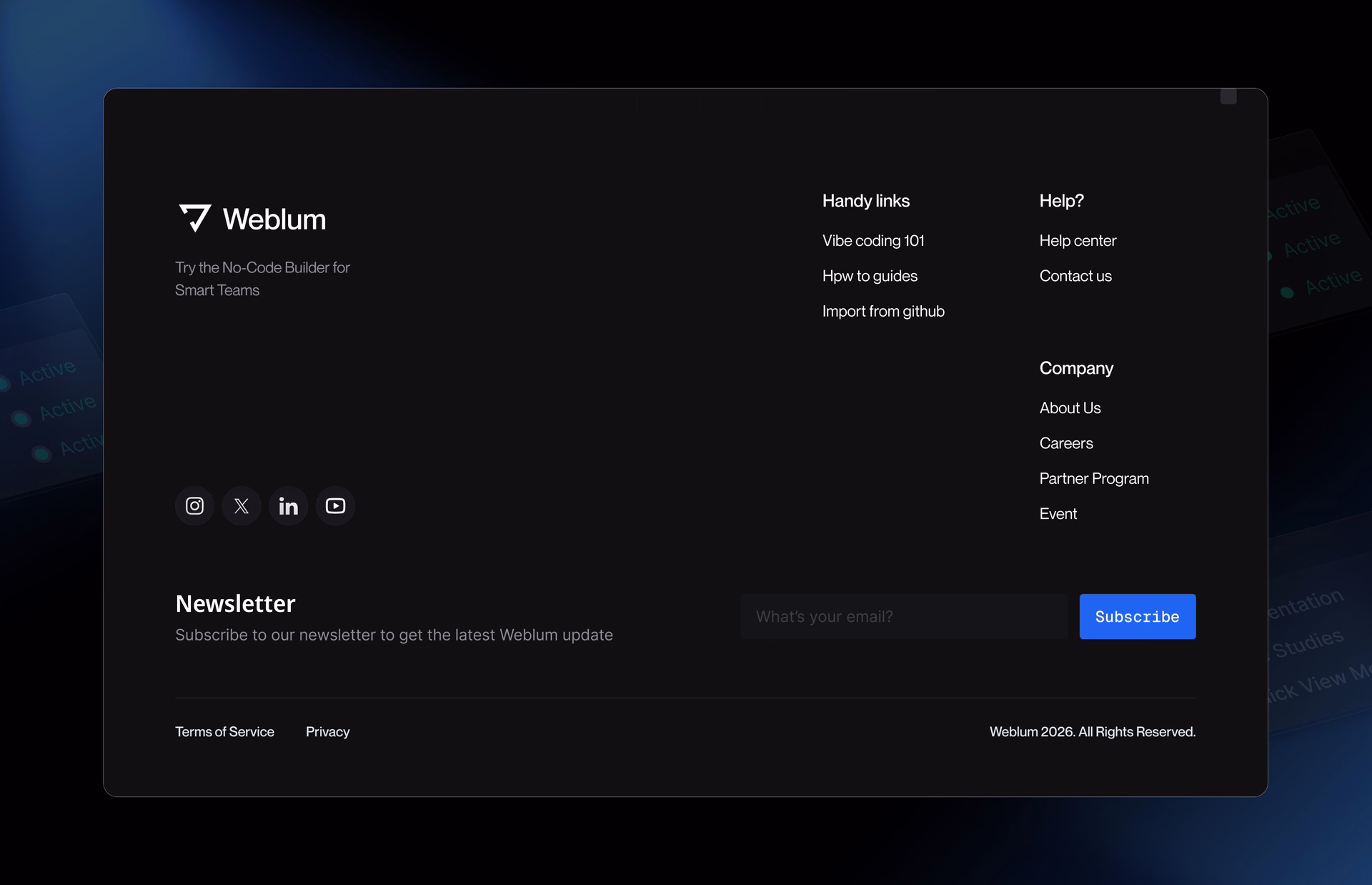The height and width of the screenshot is (885, 1372).
Task: Open the Partner Program link
Action: (1094, 478)
